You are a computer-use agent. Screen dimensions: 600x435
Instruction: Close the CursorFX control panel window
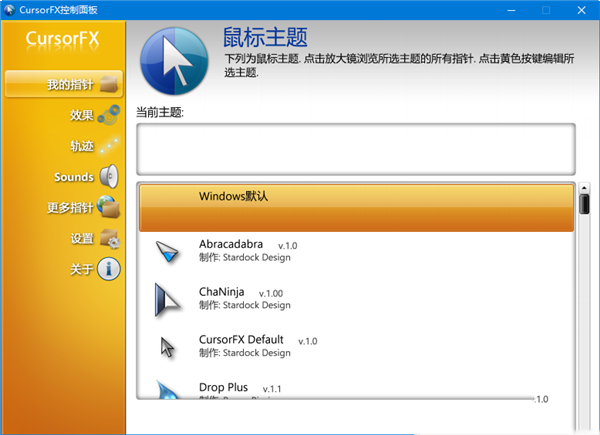coord(581,10)
